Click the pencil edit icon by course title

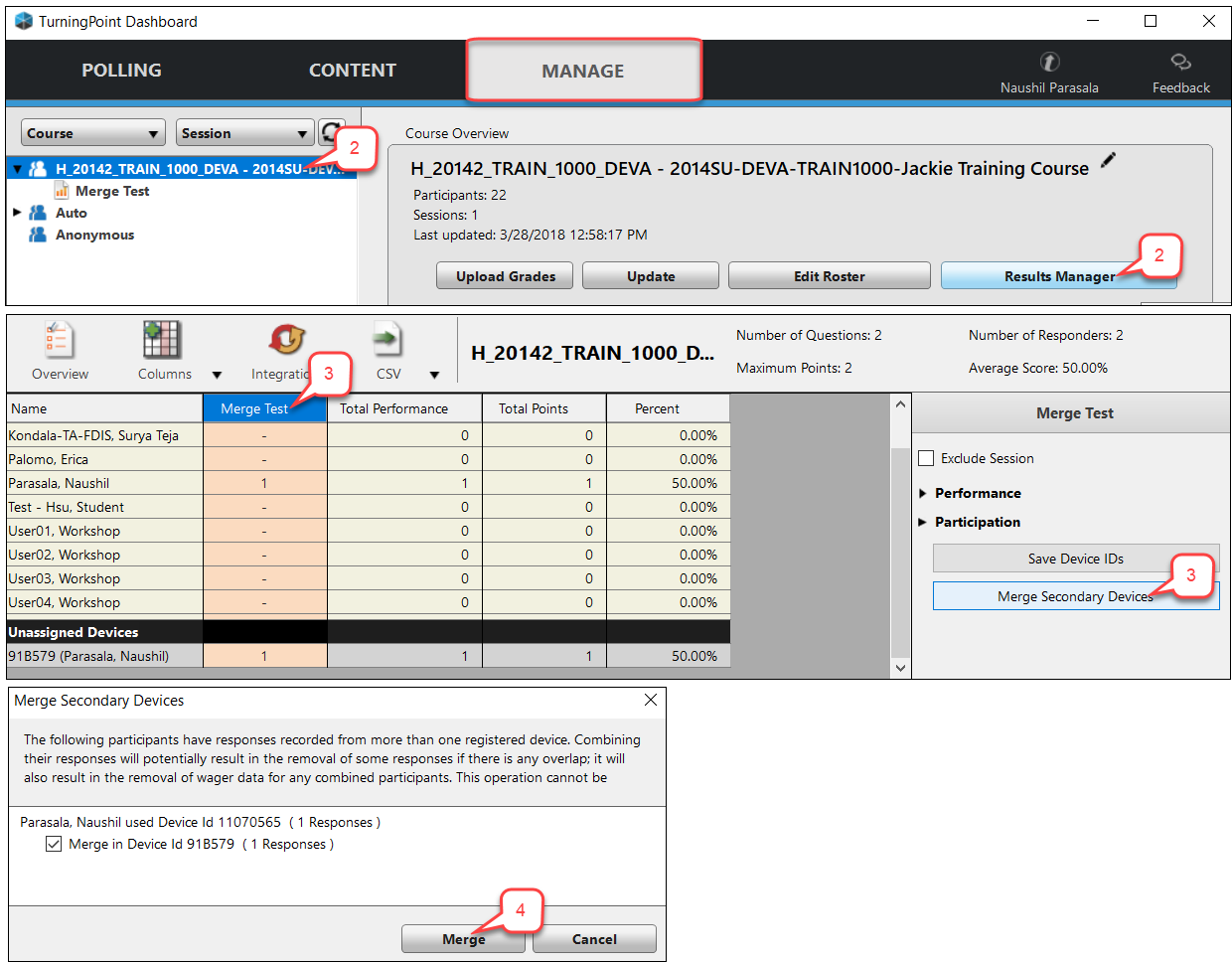1108,160
